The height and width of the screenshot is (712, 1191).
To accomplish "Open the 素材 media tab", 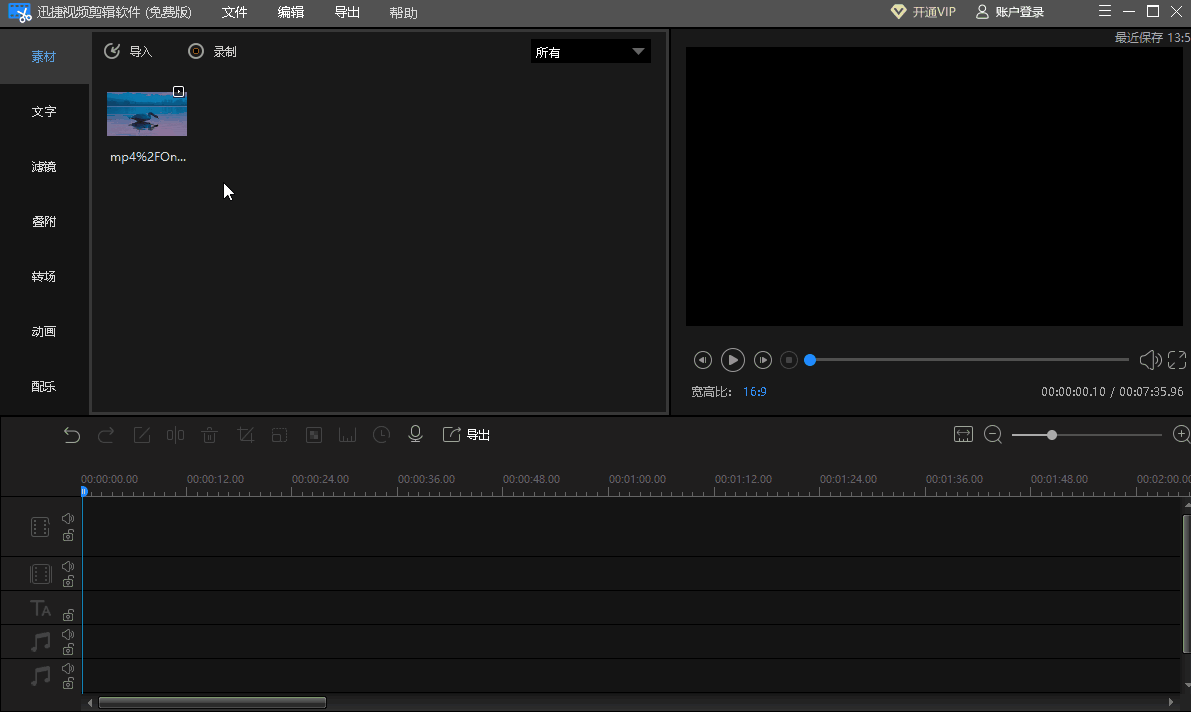I will tap(44, 56).
